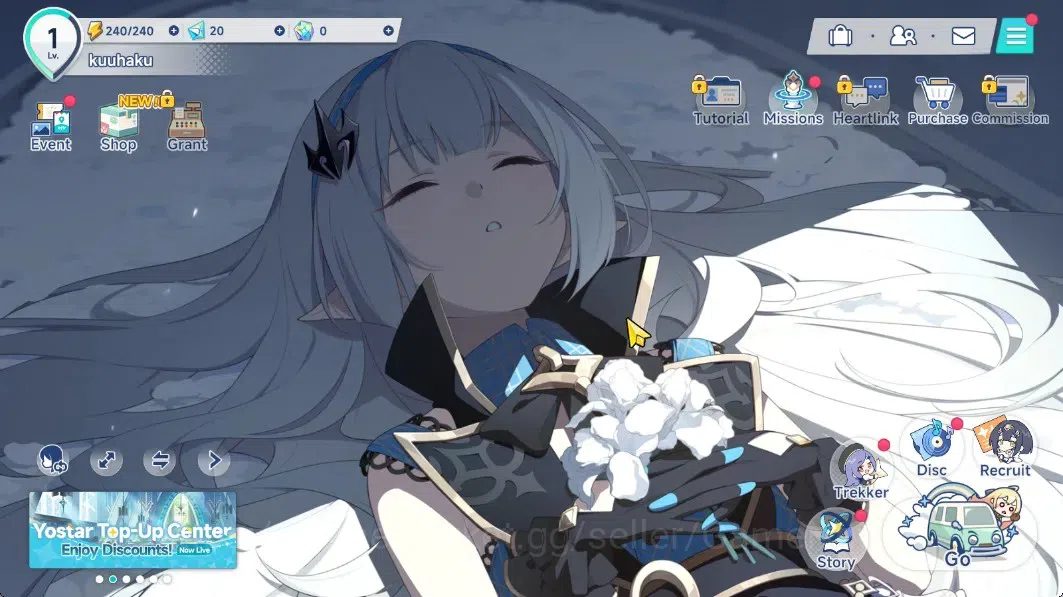Image resolution: width=1063 pixels, height=597 pixels.
Task: Open the Story icon
Action: tap(835, 541)
